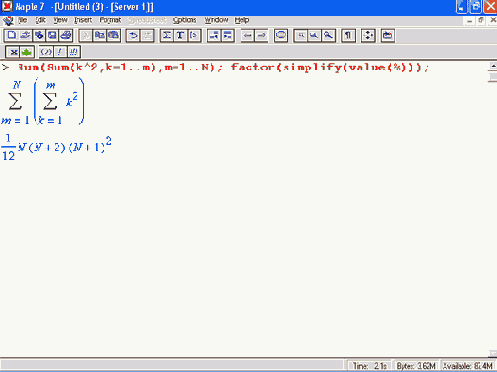The width and height of the screenshot is (497, 372).
Task: Execute statement with single exclamation icon
Action: pyautogui.click(x=60, y=52)
